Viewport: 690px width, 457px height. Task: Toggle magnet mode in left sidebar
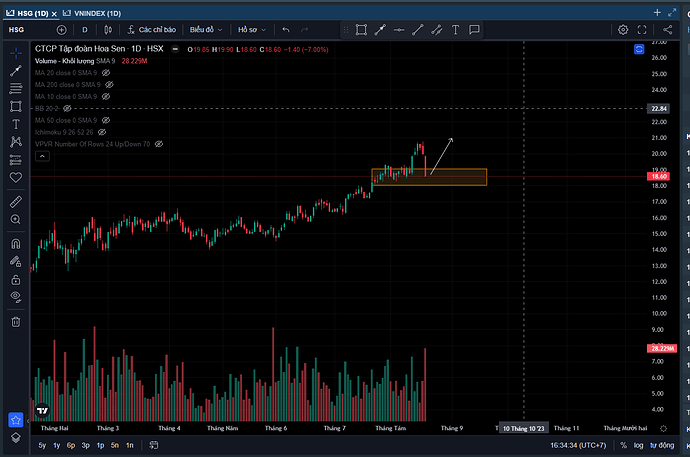click(x=16, y=244)
